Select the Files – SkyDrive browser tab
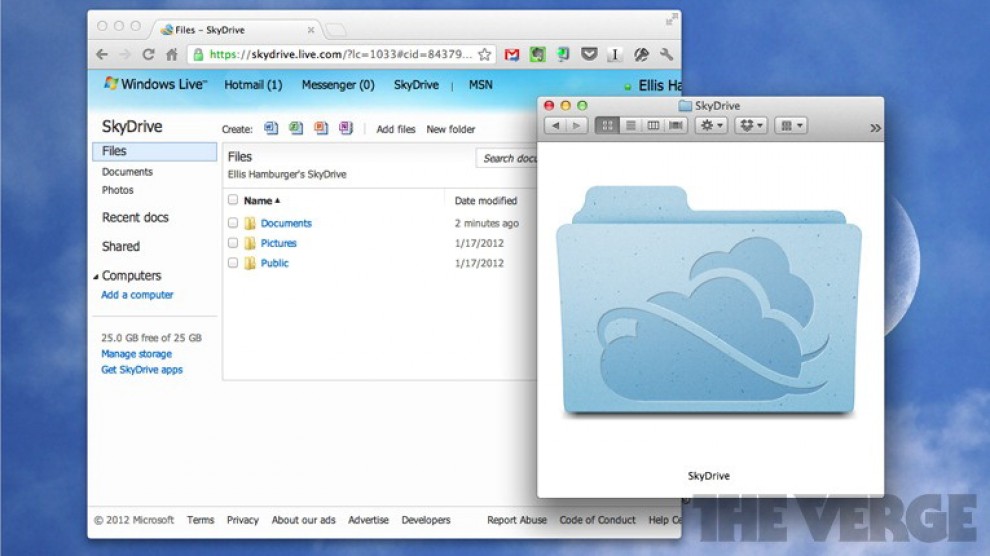The image size is (990, 556). [x=237, y=30]
